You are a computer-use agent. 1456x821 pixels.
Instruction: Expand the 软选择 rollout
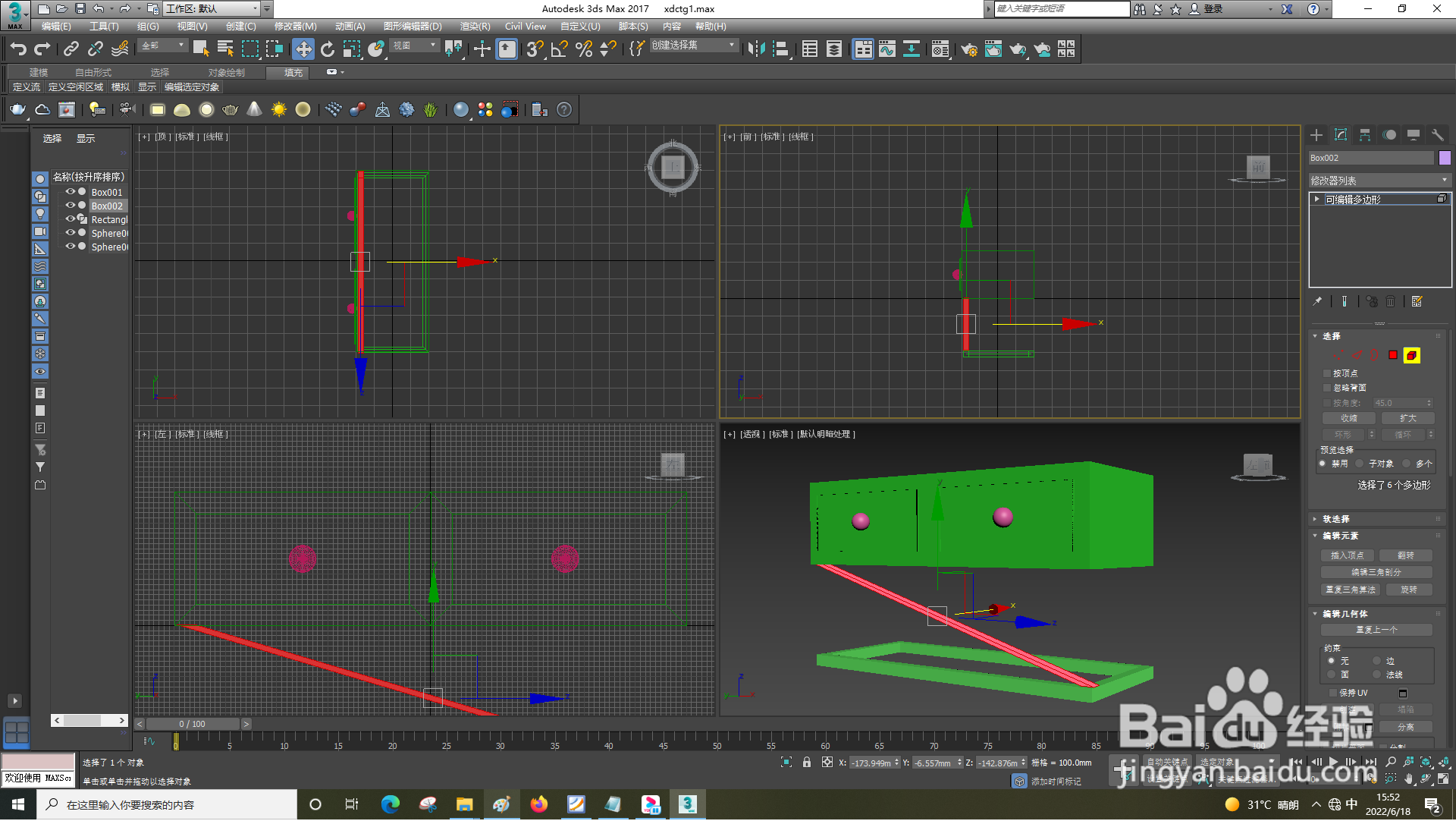coord(1336,519)
